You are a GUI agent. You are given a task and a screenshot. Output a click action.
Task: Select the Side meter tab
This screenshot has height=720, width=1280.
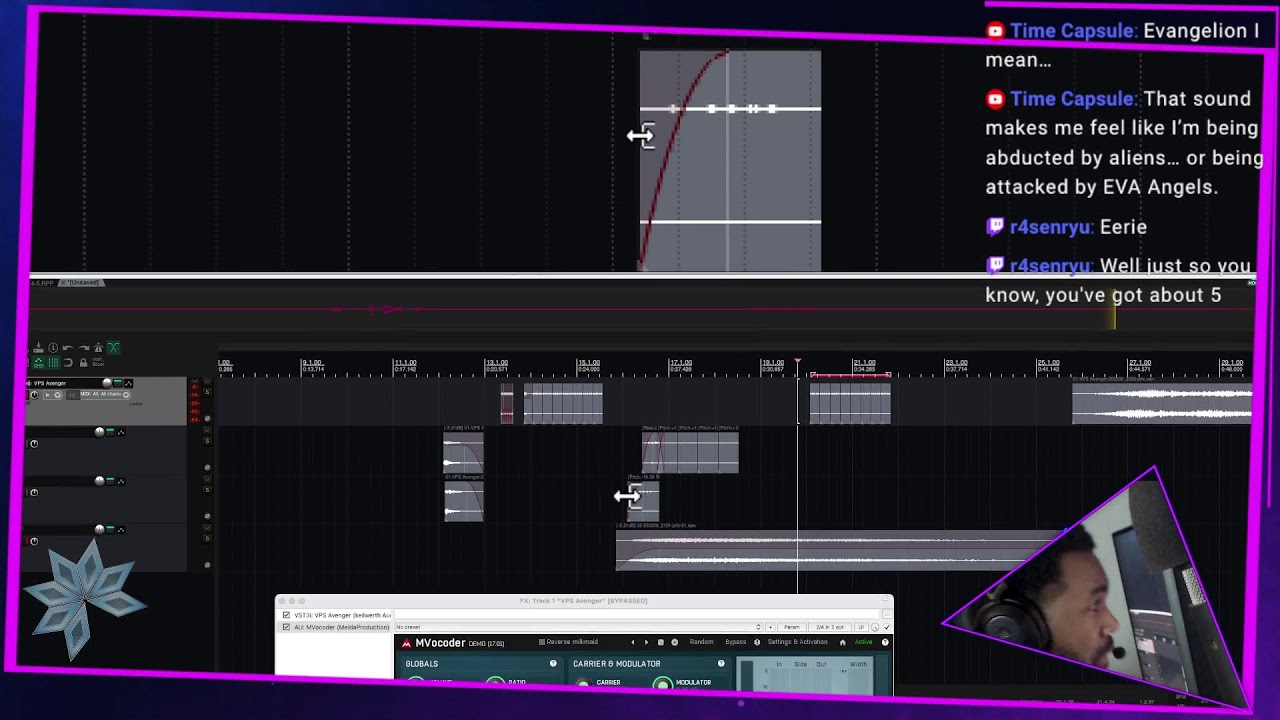[x=801, y=664]
